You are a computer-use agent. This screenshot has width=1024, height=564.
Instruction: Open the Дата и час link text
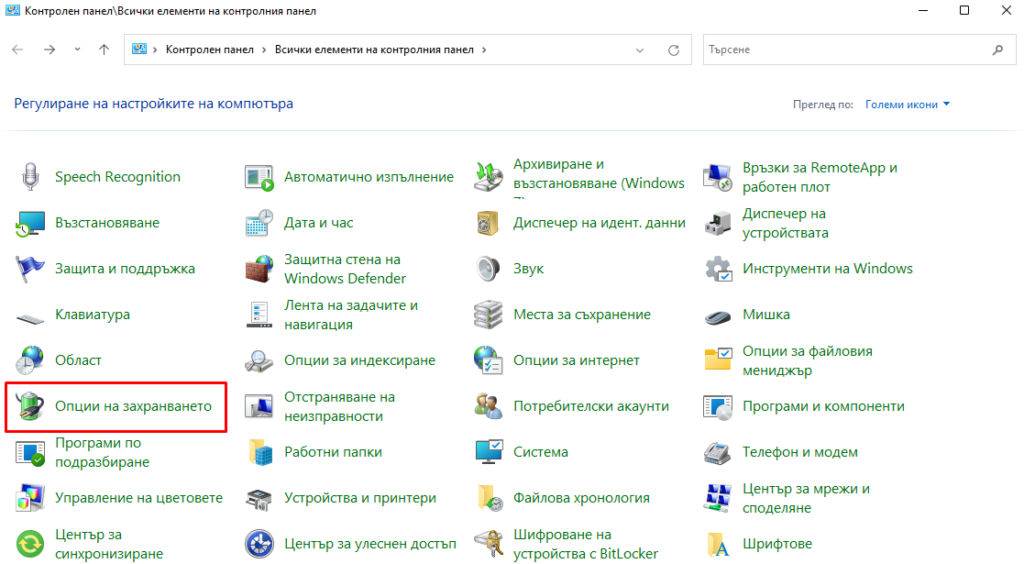[x=319, y=223]
